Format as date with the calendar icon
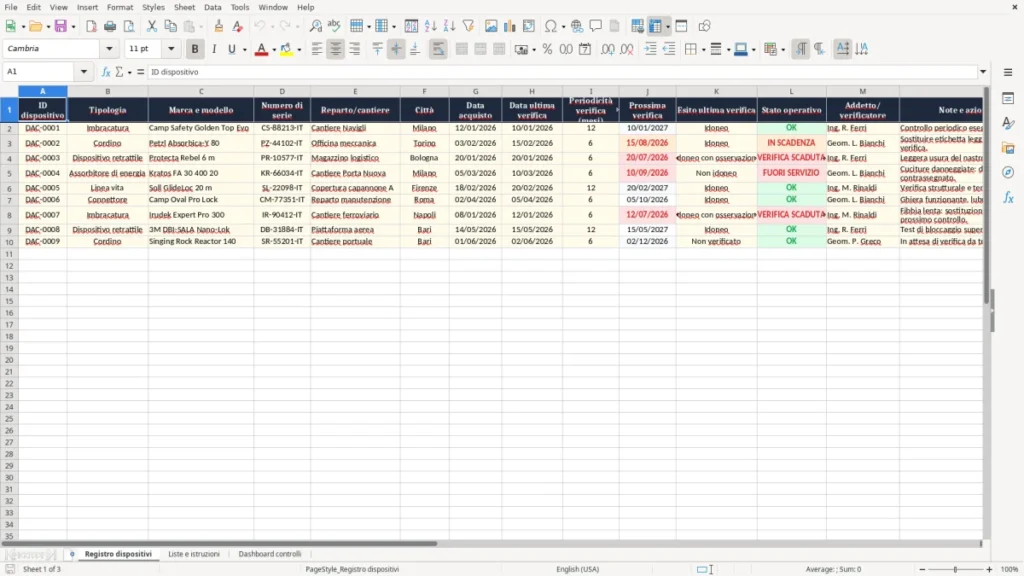This screenshot has width=1024, height=576. coord(585,49)
